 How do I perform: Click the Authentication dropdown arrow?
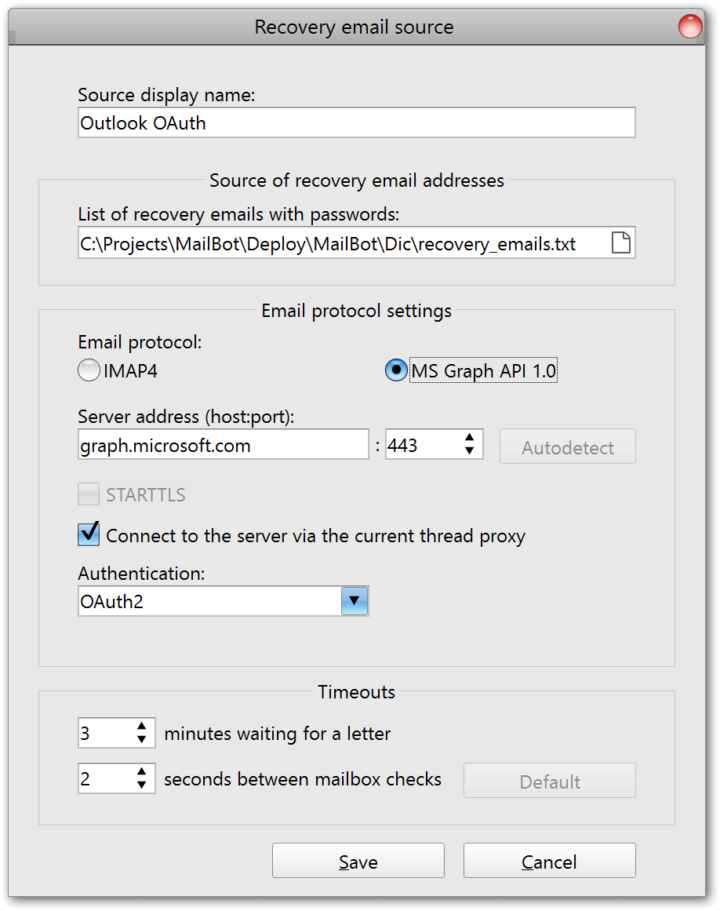pos(355,600)
